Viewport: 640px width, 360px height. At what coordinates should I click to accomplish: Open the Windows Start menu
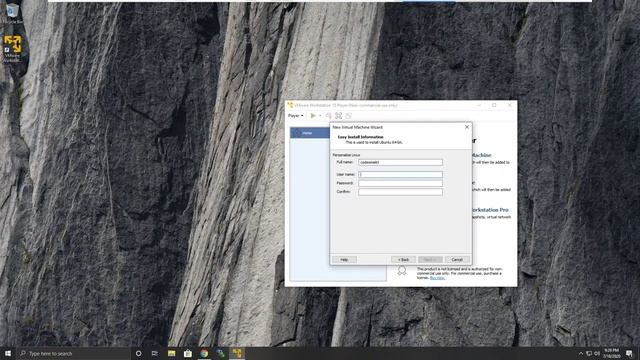pos(8,353)
